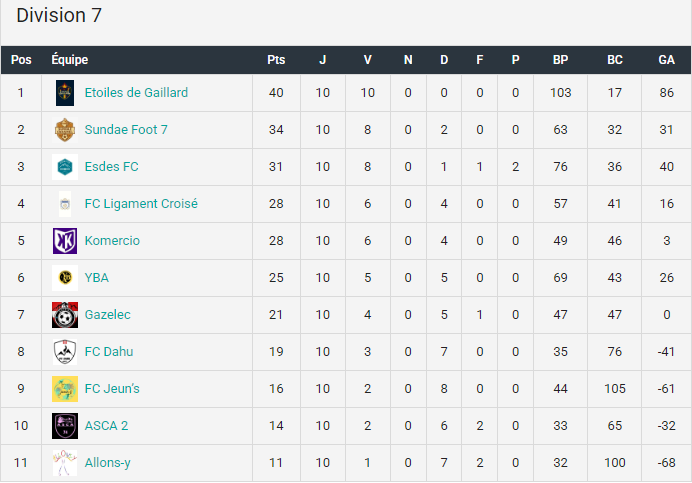The height and width of the screenshot is (483, 692).
Task: Click the Sundae Foot 7 badge icon
Action: click(65, 130)
